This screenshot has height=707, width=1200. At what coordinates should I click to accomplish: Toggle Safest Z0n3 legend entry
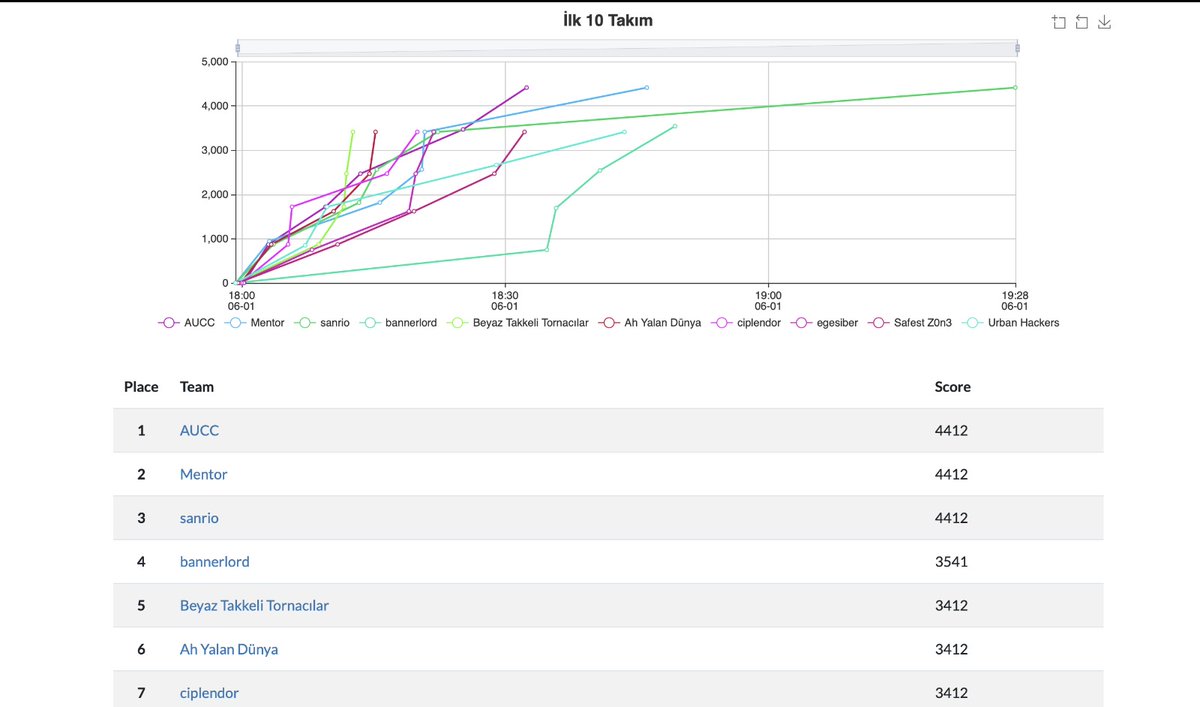click(910, 323)
